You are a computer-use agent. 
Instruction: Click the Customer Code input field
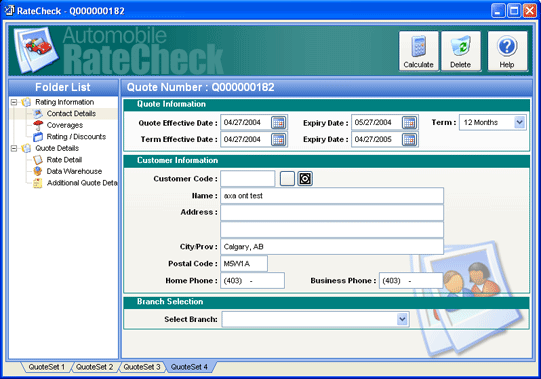248,178
